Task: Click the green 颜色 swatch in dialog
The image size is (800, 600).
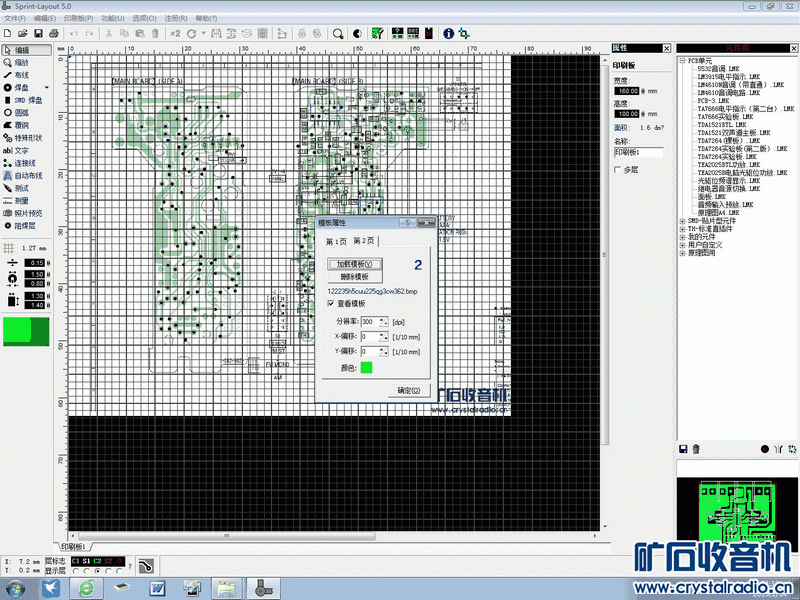Action: 366,368
